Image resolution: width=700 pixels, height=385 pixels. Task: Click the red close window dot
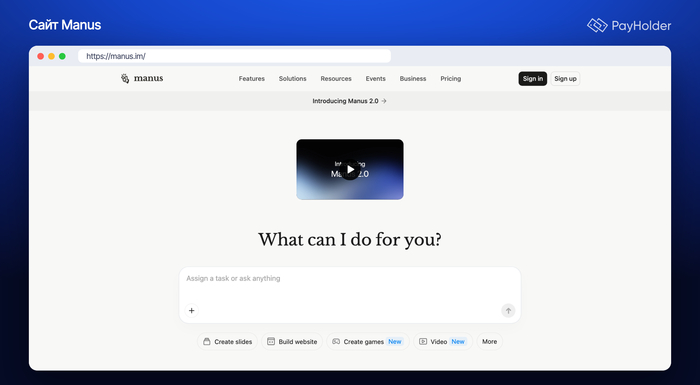click(41, 56)
